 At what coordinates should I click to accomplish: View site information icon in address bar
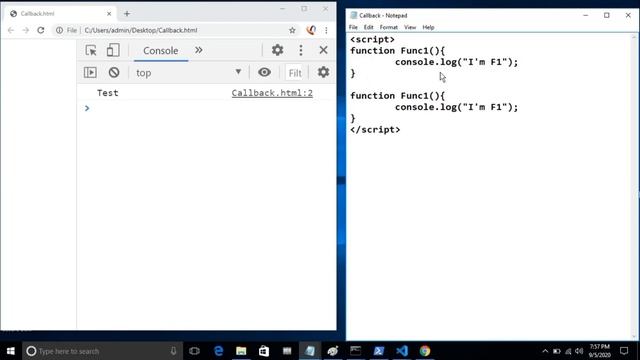click(60, 30)
